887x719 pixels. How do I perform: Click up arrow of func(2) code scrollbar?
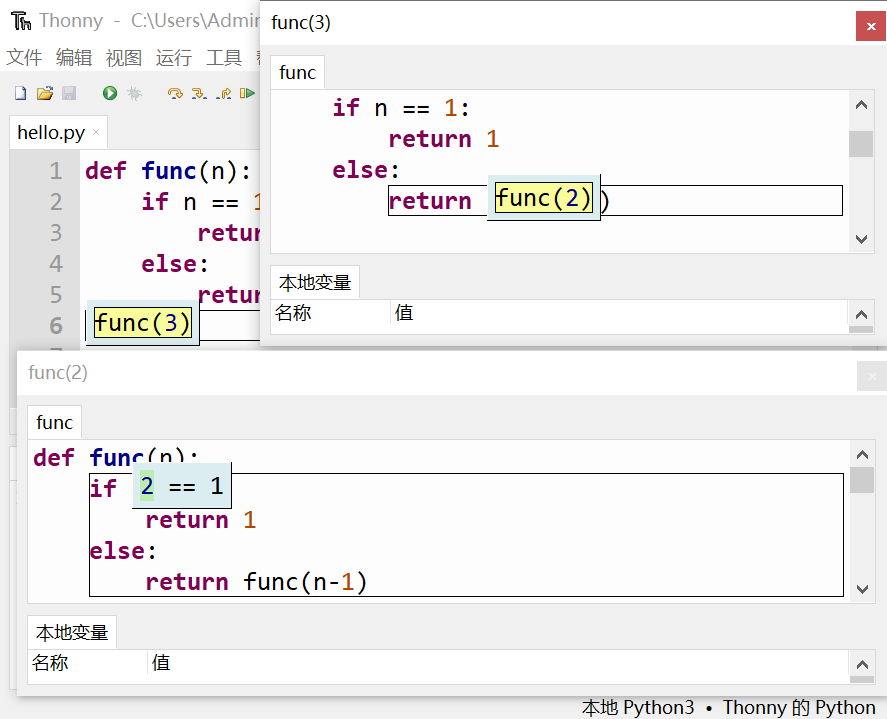click(863, 455)
